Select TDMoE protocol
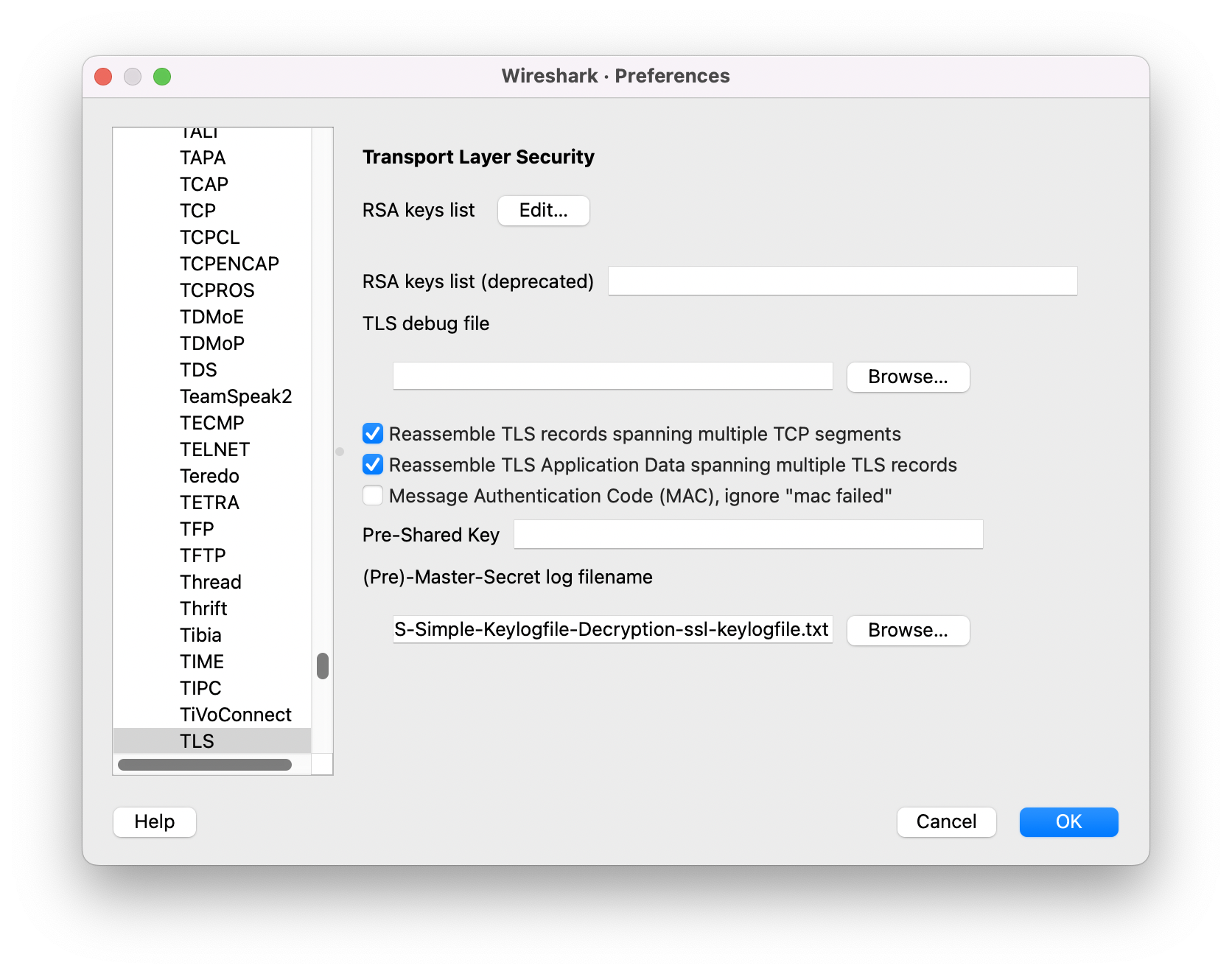The image size is (1232, 974). tap(212, 317)
